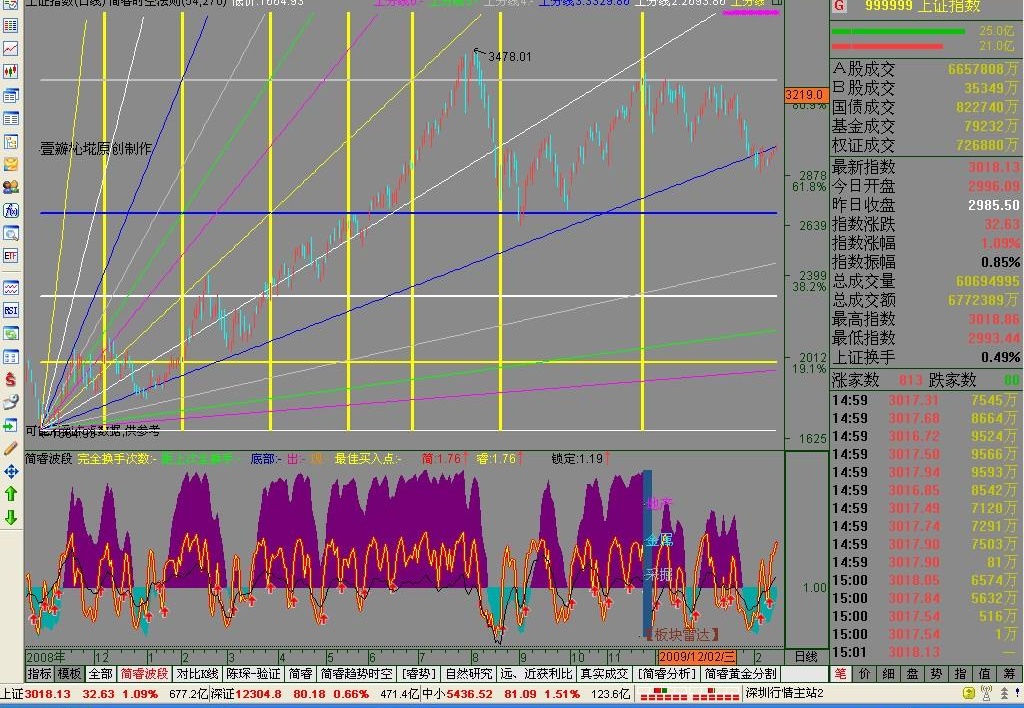Select the 对比K线 tab
This screenshot has height=708, width=1024.
[198, 673]
